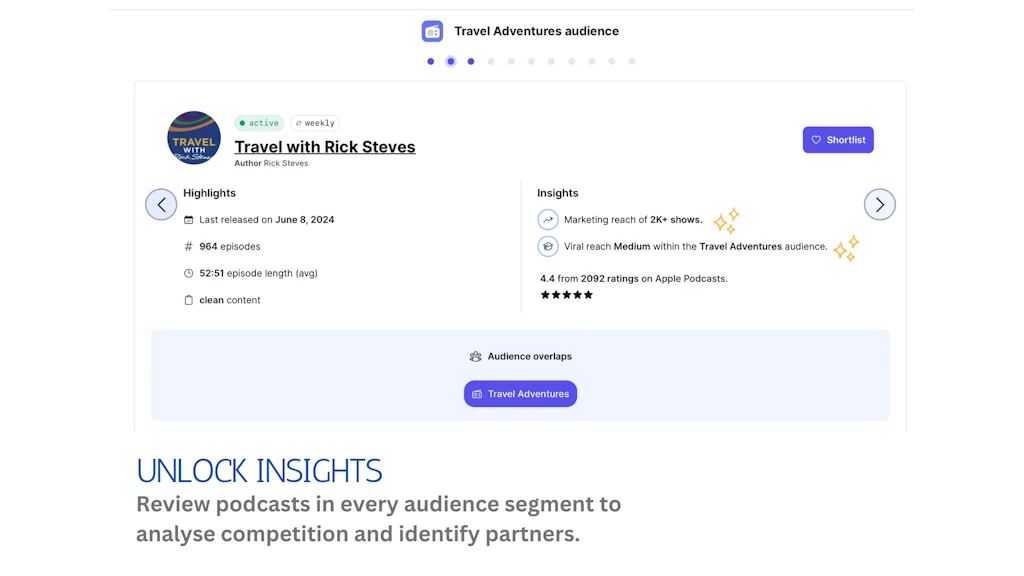Click the UNLOCK INSIGHTS heading

click(259, 471)
